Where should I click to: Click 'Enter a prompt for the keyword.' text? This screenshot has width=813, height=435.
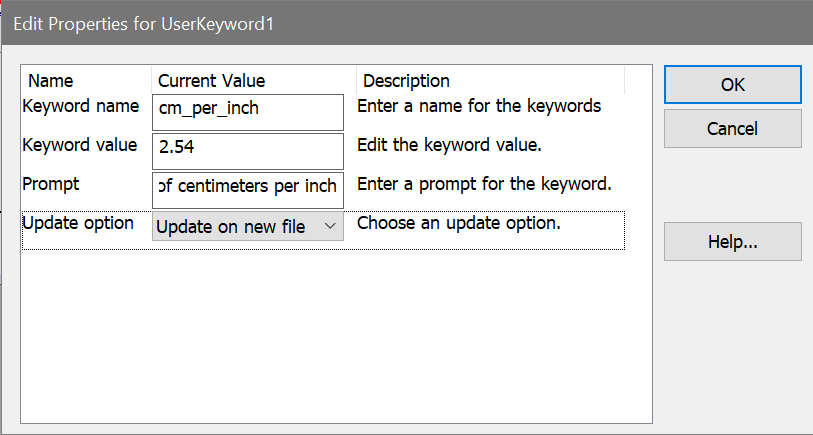click(x=484, y=184)
